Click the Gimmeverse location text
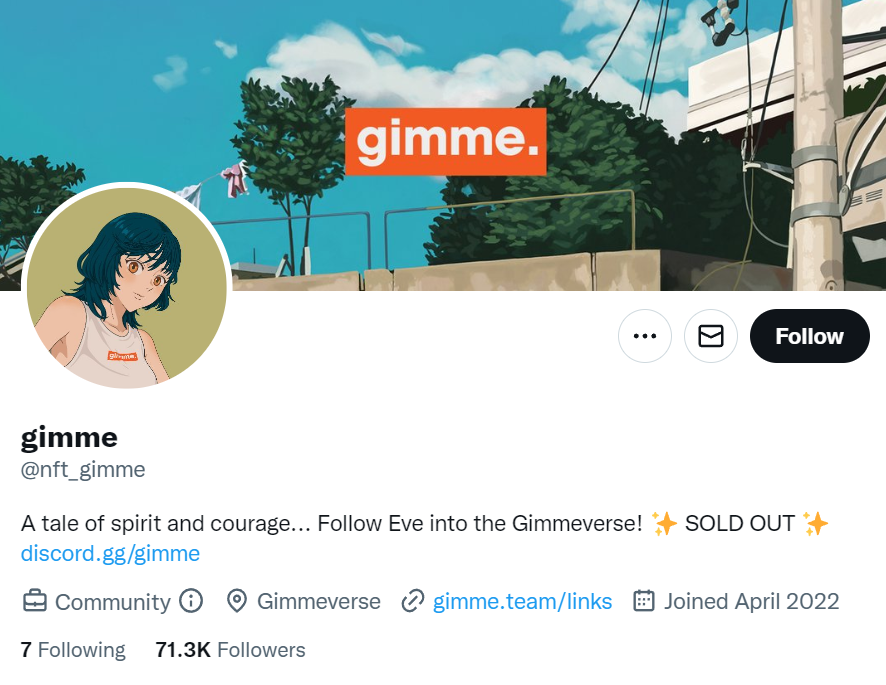 [x=319, y=601]
